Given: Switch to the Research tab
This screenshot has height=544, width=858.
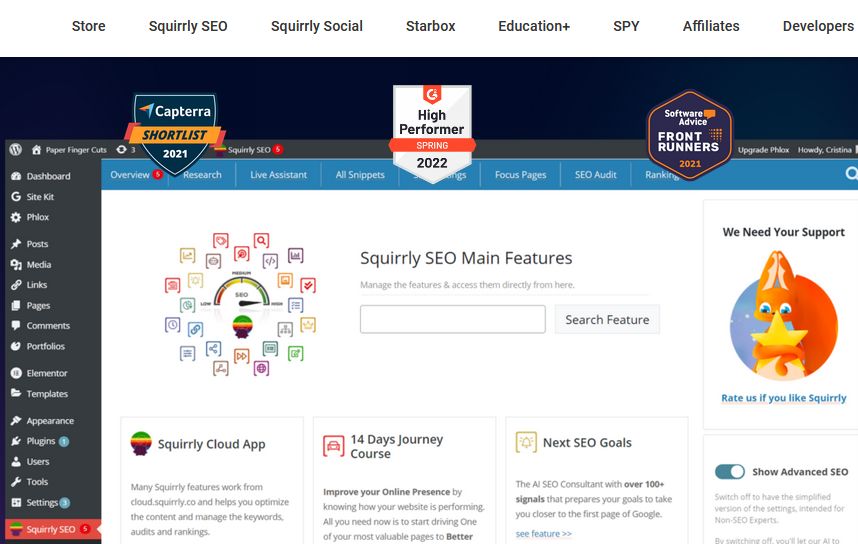Looking at the screenshot, I should coord(202,175).
